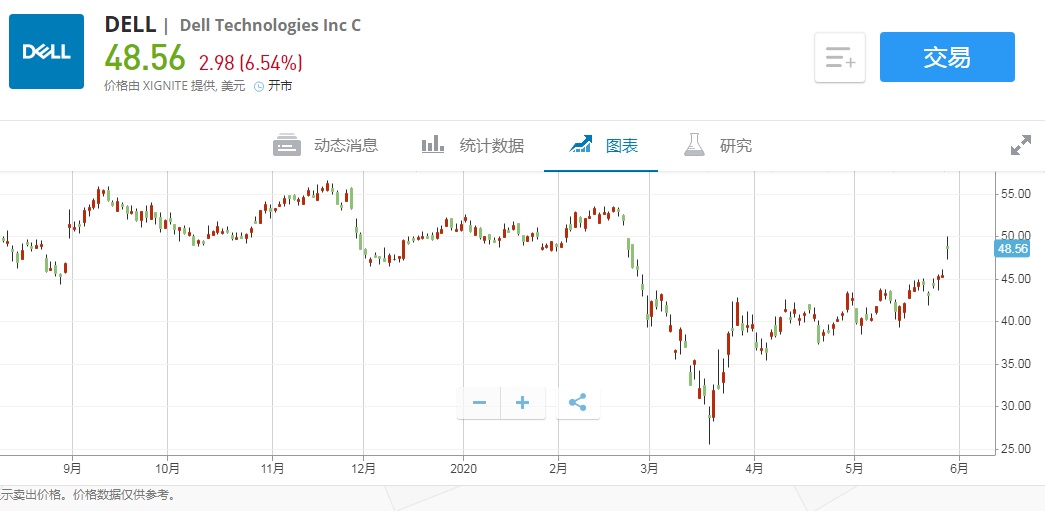
Task: Click the 48.56 price tag on price axis
Action: pyautogui.click(x=1012, y=249)
